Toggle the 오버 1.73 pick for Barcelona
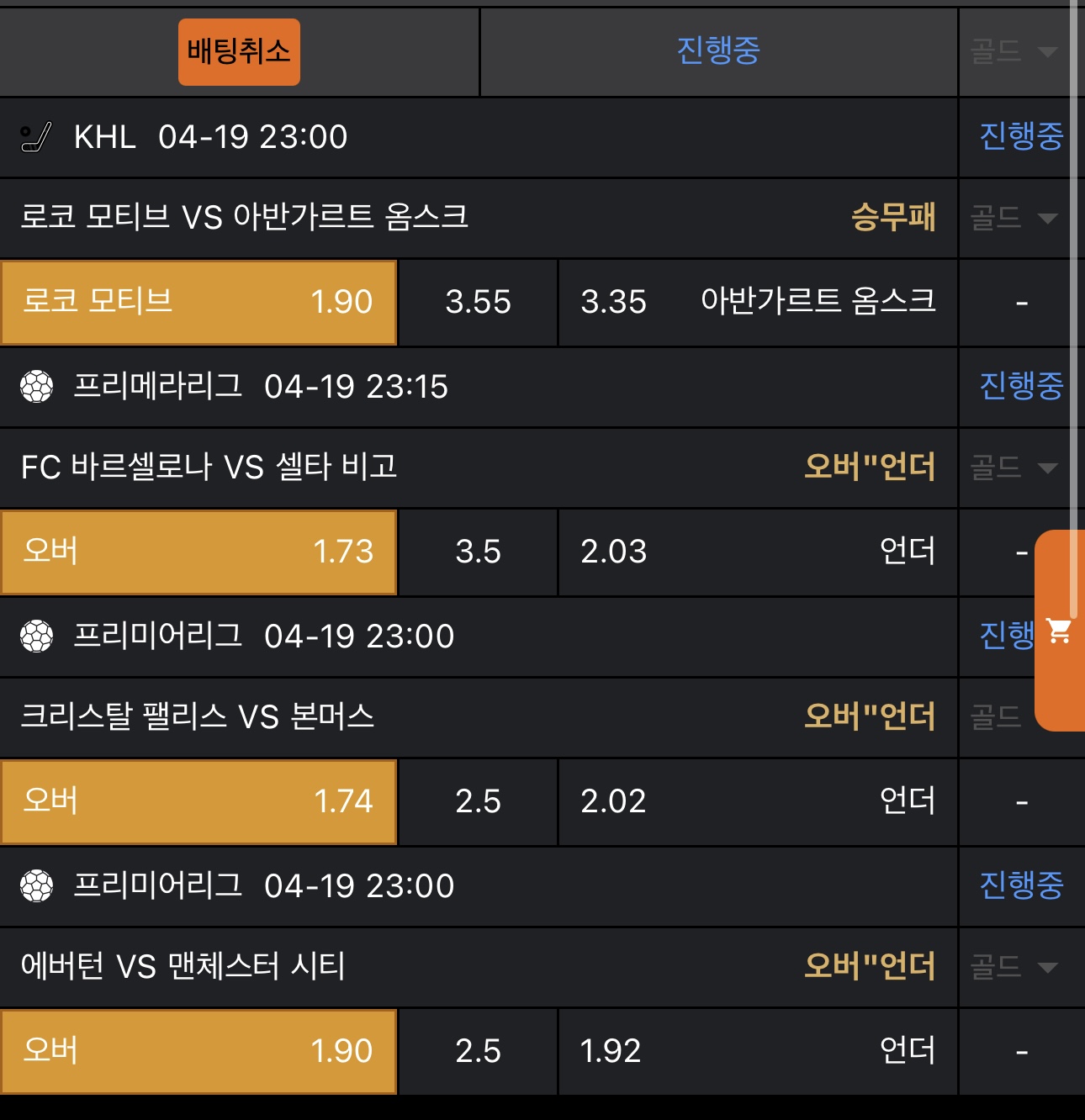 tap(198, 552)
